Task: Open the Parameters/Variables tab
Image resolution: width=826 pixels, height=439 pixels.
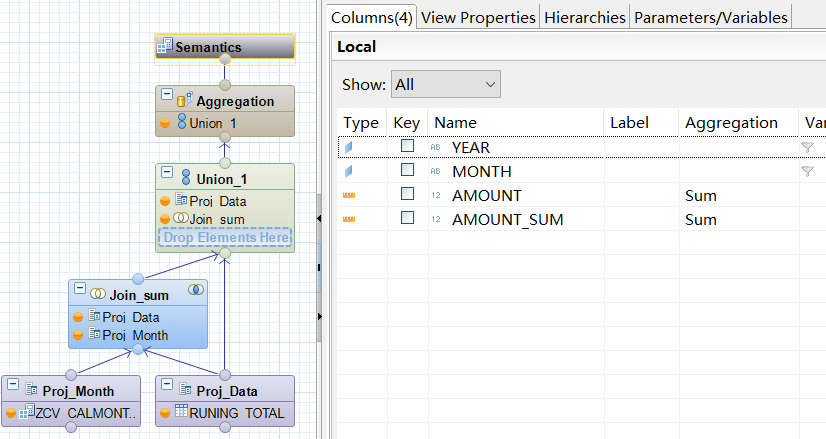Action: (x=711, y=17)
